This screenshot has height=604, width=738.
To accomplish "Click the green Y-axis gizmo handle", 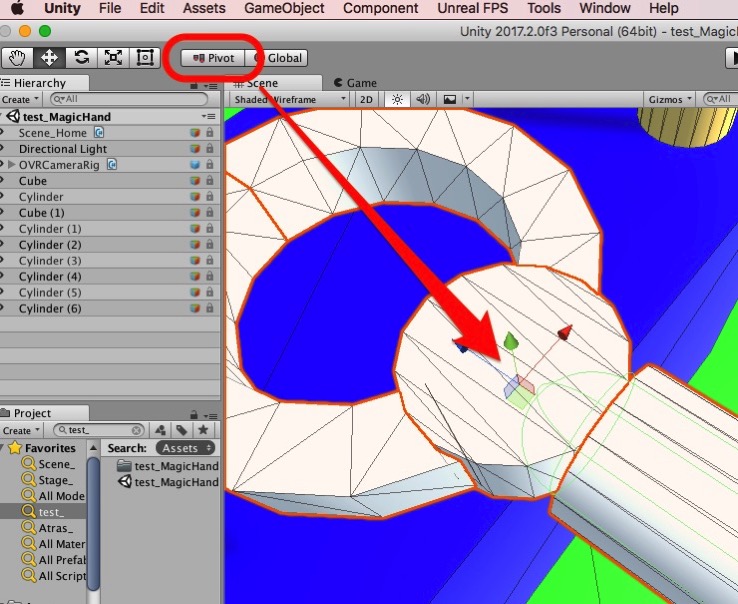I will tap(511, 342).
